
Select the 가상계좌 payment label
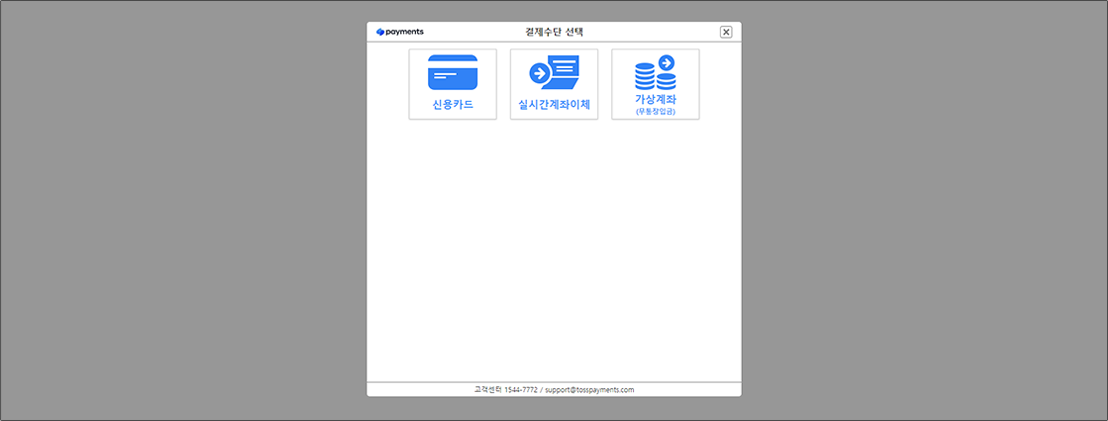[655, 100]
